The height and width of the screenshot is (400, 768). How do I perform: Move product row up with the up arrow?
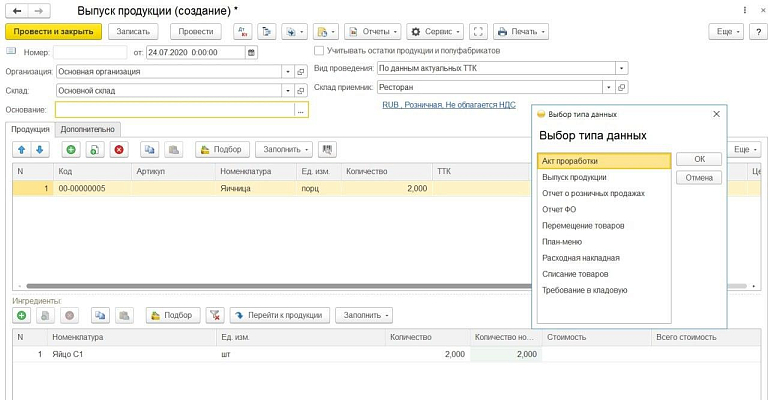[23, 149]
